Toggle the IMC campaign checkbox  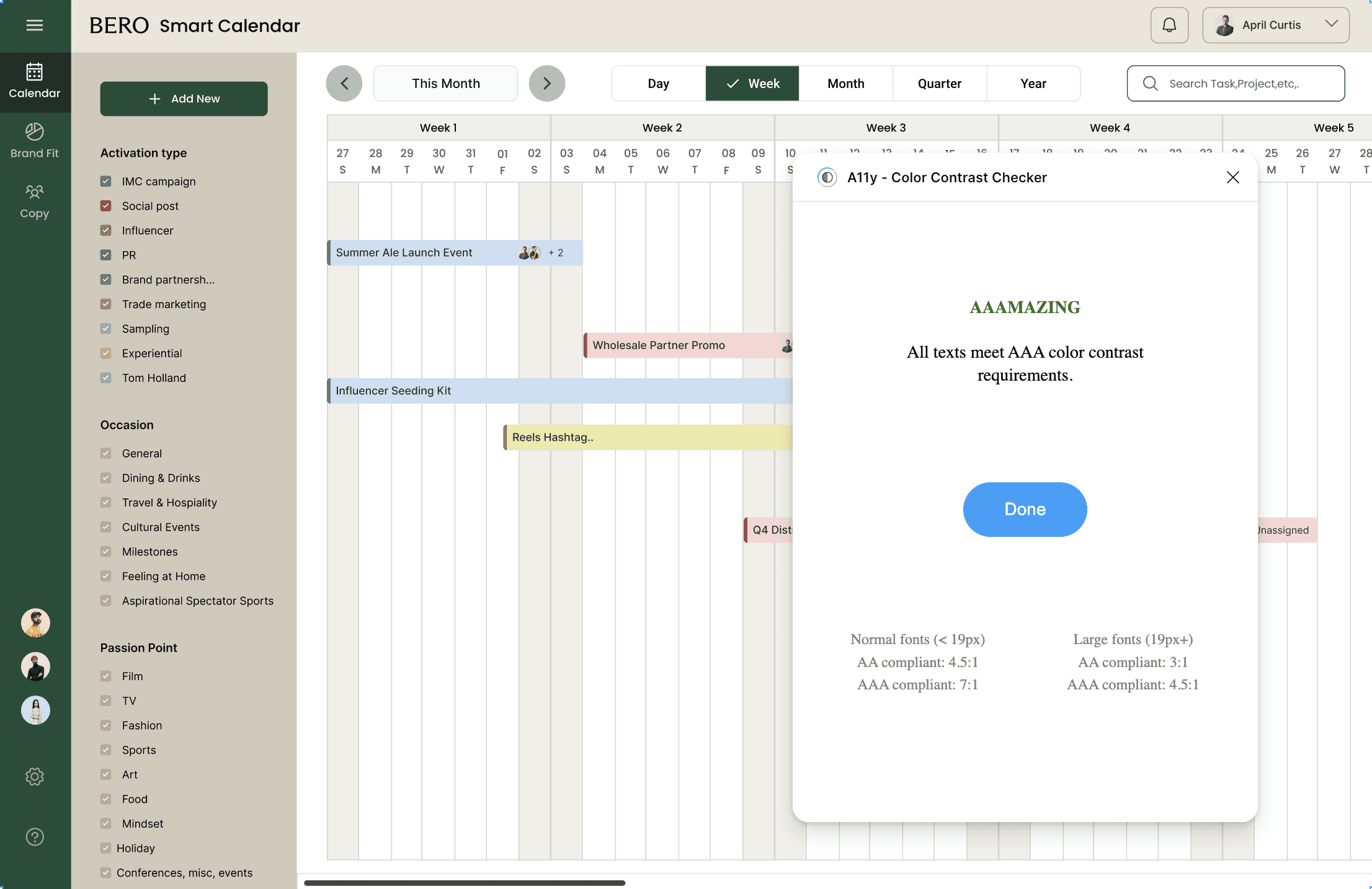(x=106, y=181)
